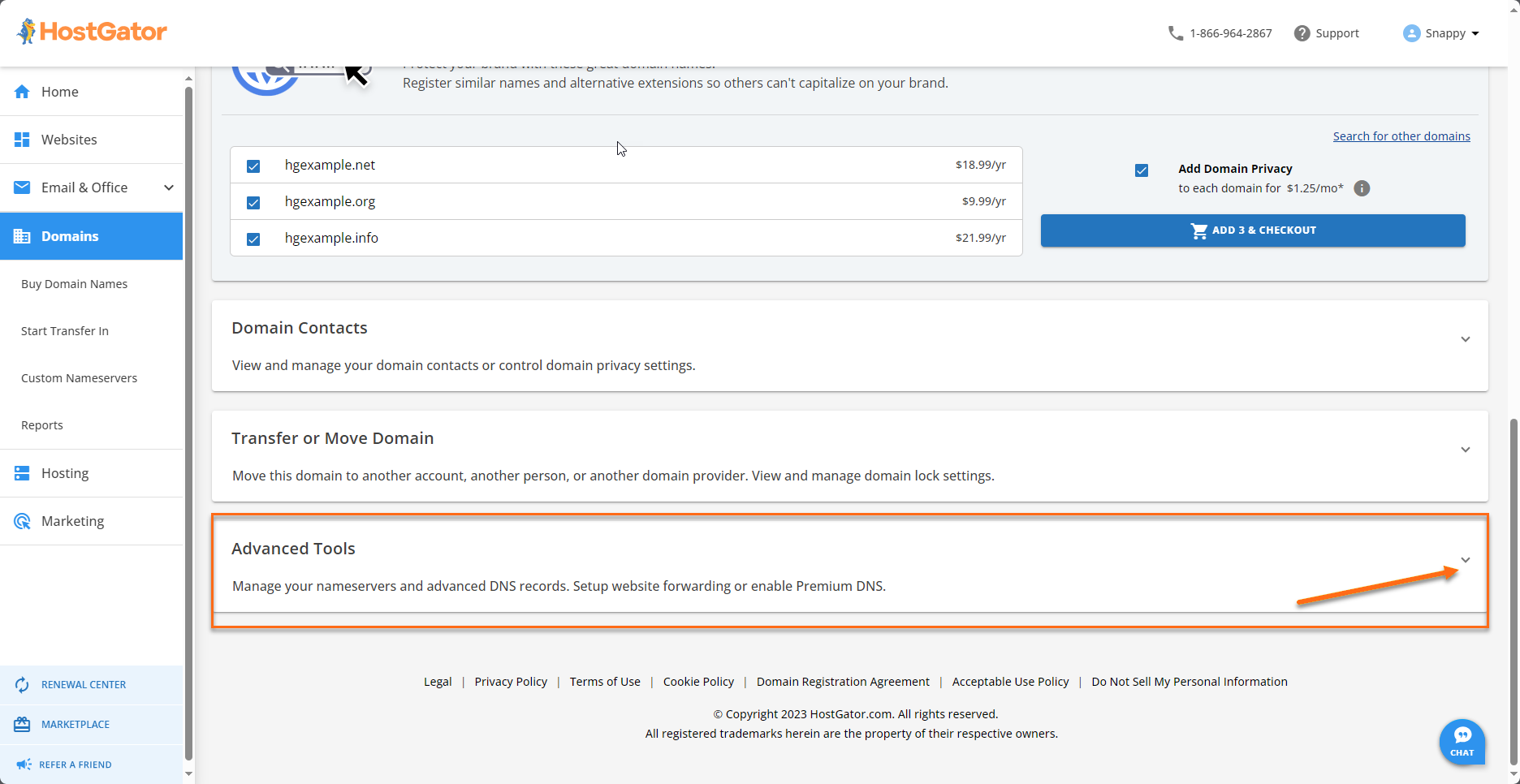
Task: Uncheck the hgexample.org domain checkbox
Action: tap(253, 202)
